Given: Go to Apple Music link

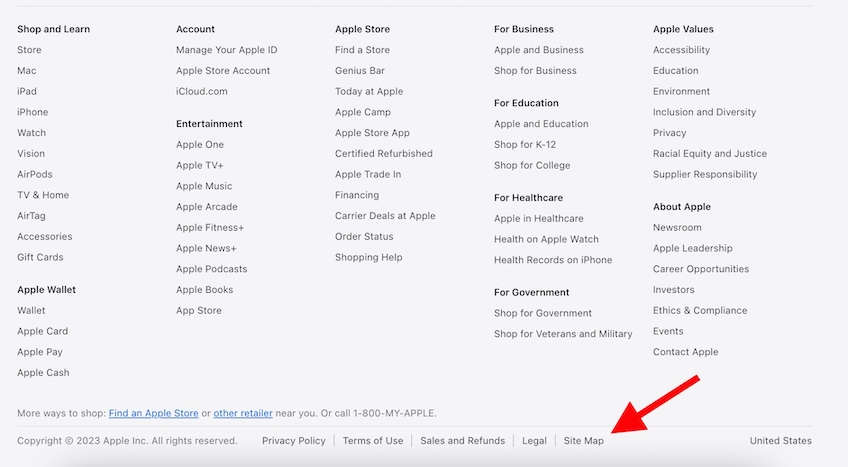Looking at the screenshot, I should pos(204,186).
